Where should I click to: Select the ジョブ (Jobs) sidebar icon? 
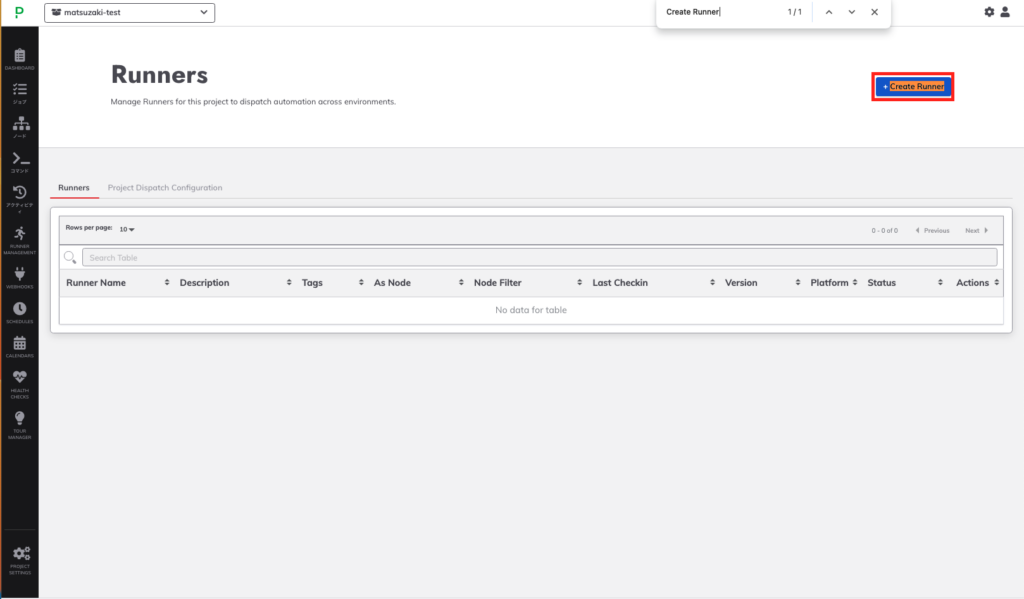pos(20,93)
